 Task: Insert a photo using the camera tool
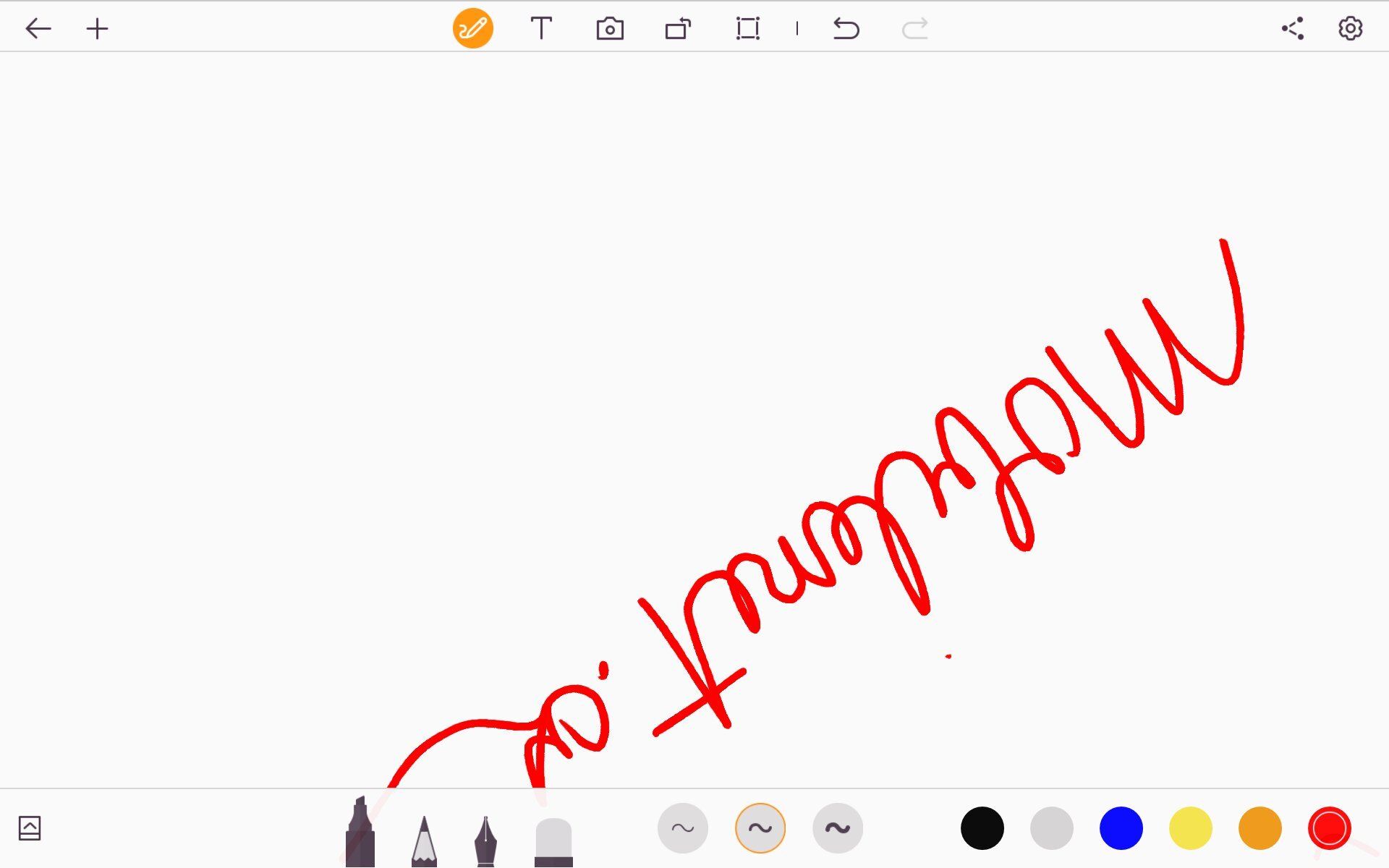(610, 28)
